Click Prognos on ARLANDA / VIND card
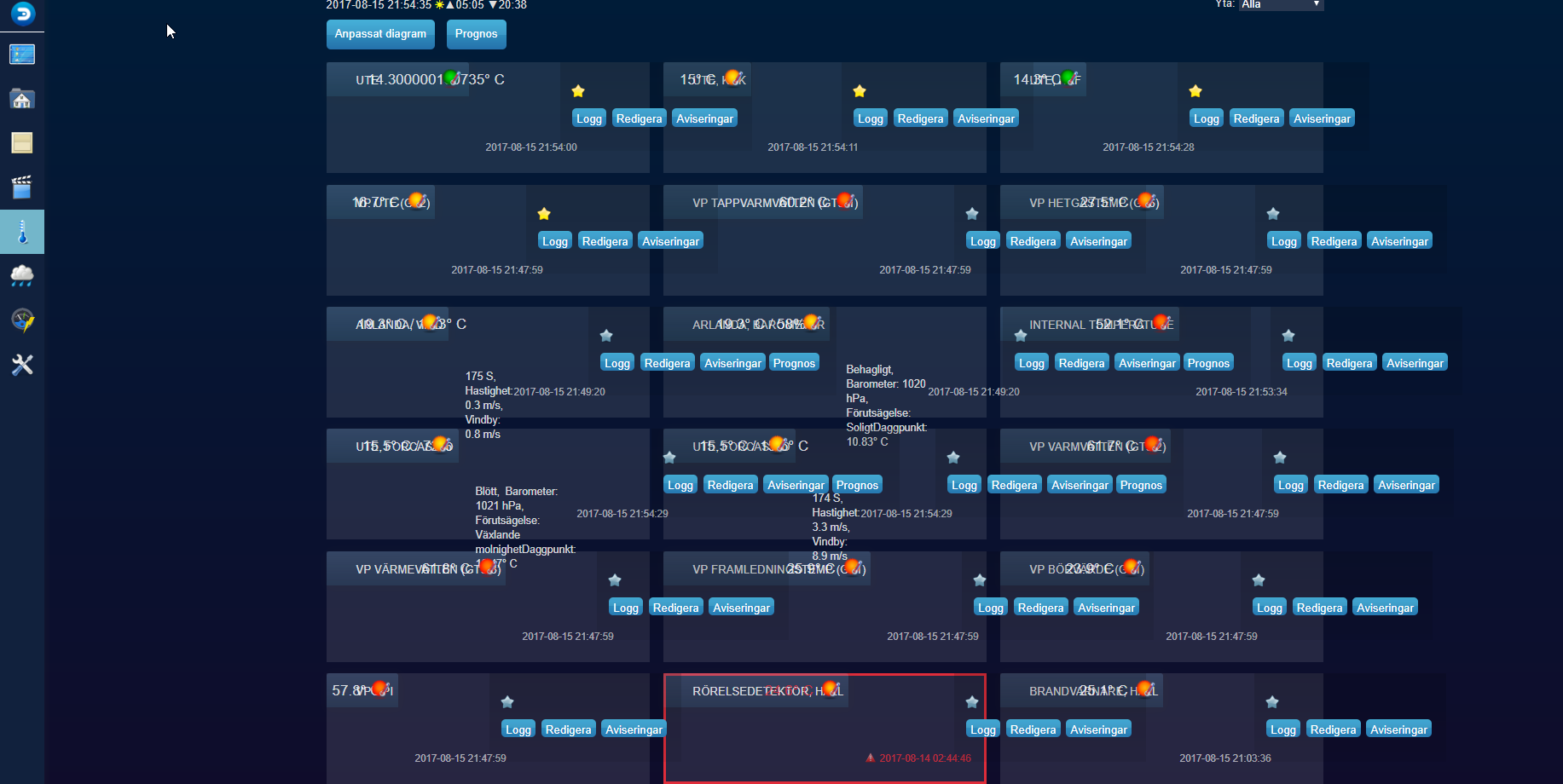 tap(794, 363)
